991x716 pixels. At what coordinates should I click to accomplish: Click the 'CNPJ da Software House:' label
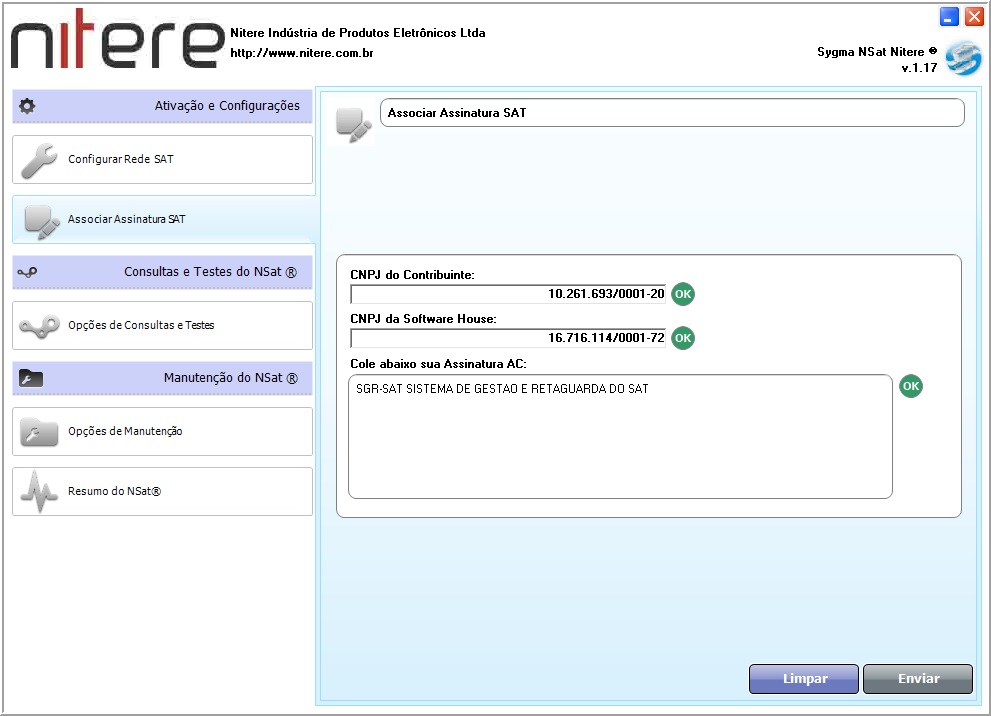423,319
